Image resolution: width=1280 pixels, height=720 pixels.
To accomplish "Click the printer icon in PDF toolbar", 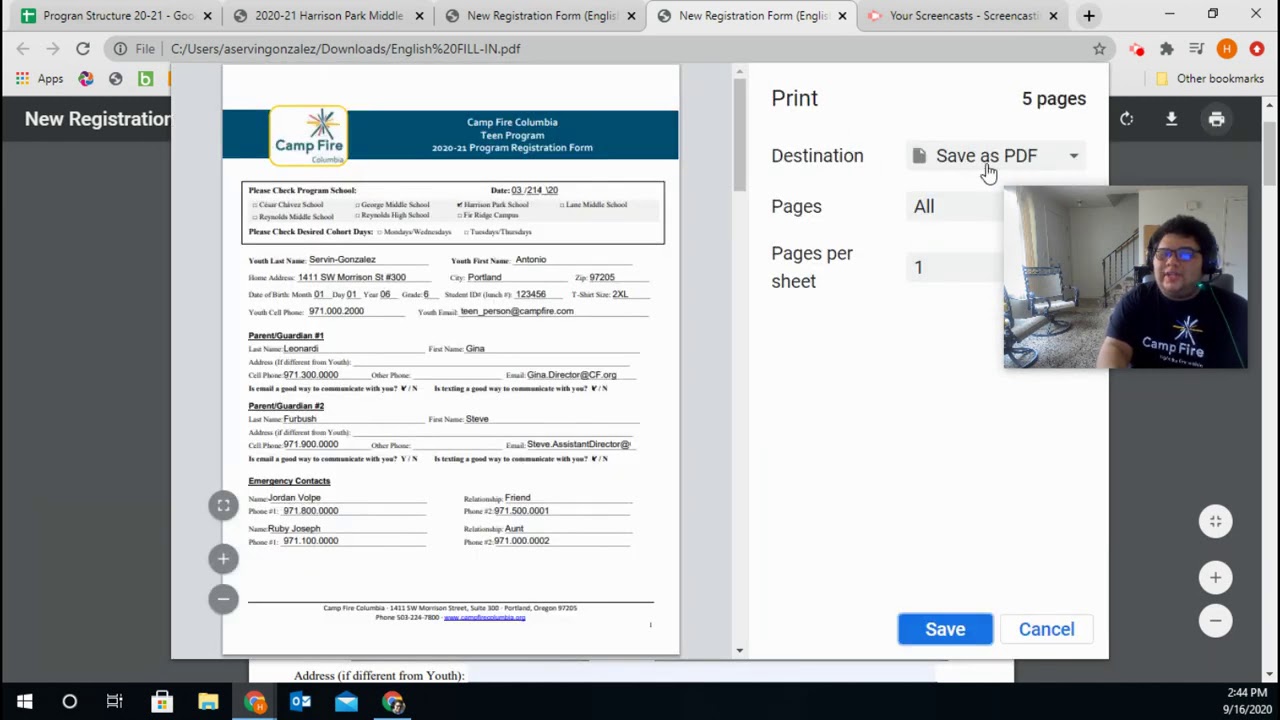I will pos(1216,119).
